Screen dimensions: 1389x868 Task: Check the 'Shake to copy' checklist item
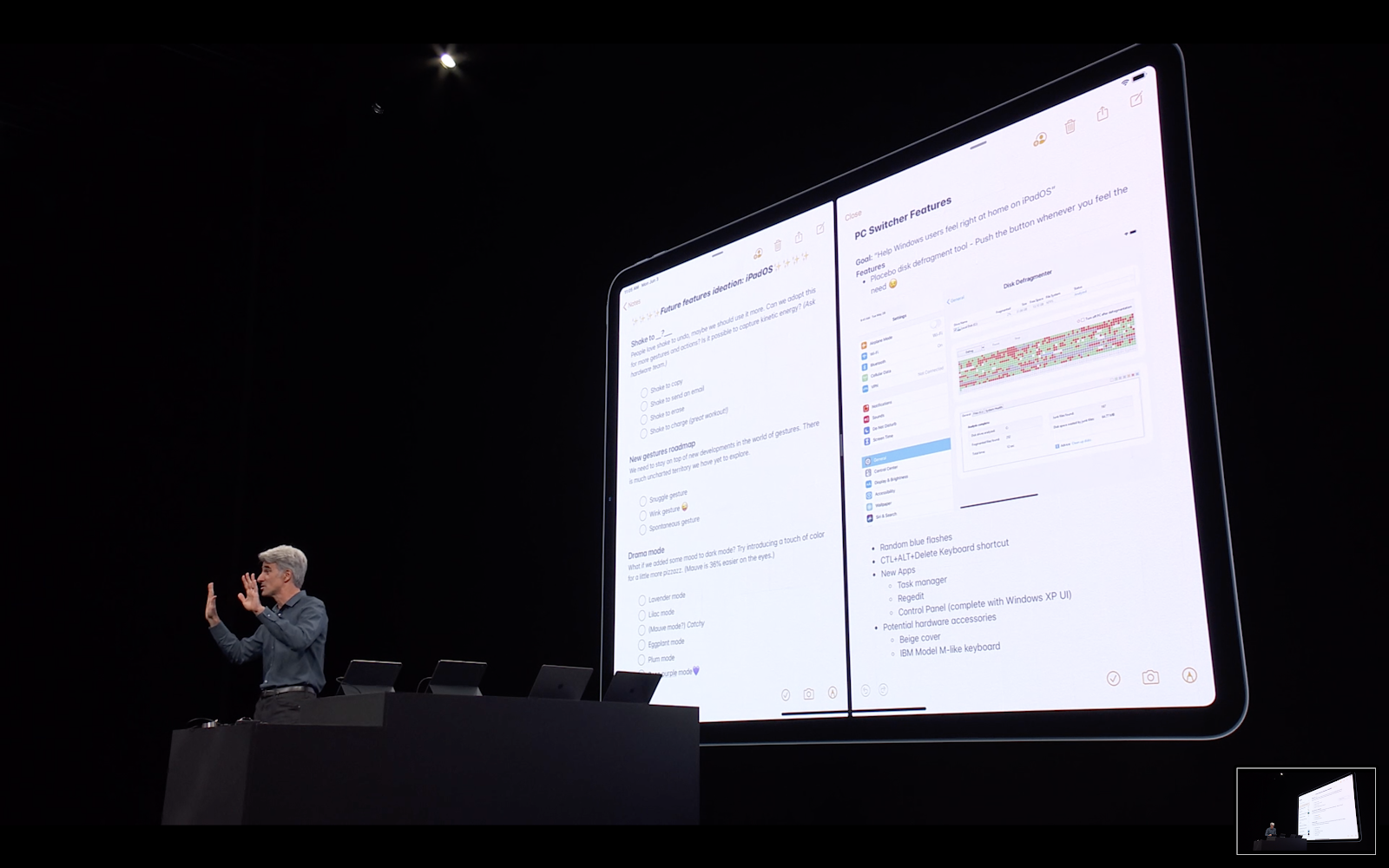tap(644, 392)
